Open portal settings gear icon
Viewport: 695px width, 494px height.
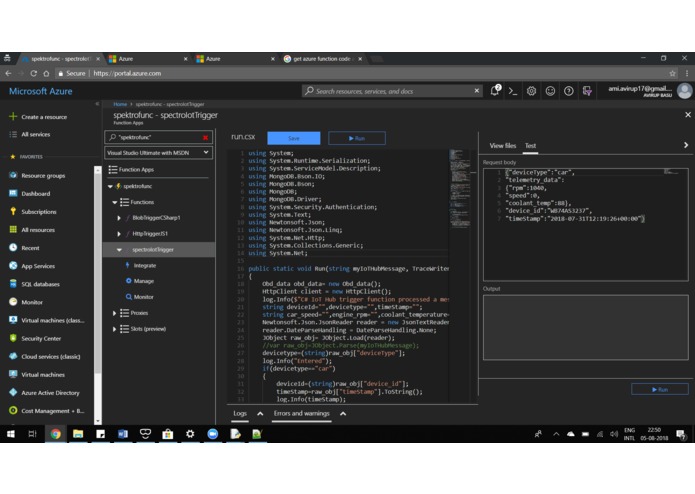coord(531,91)
